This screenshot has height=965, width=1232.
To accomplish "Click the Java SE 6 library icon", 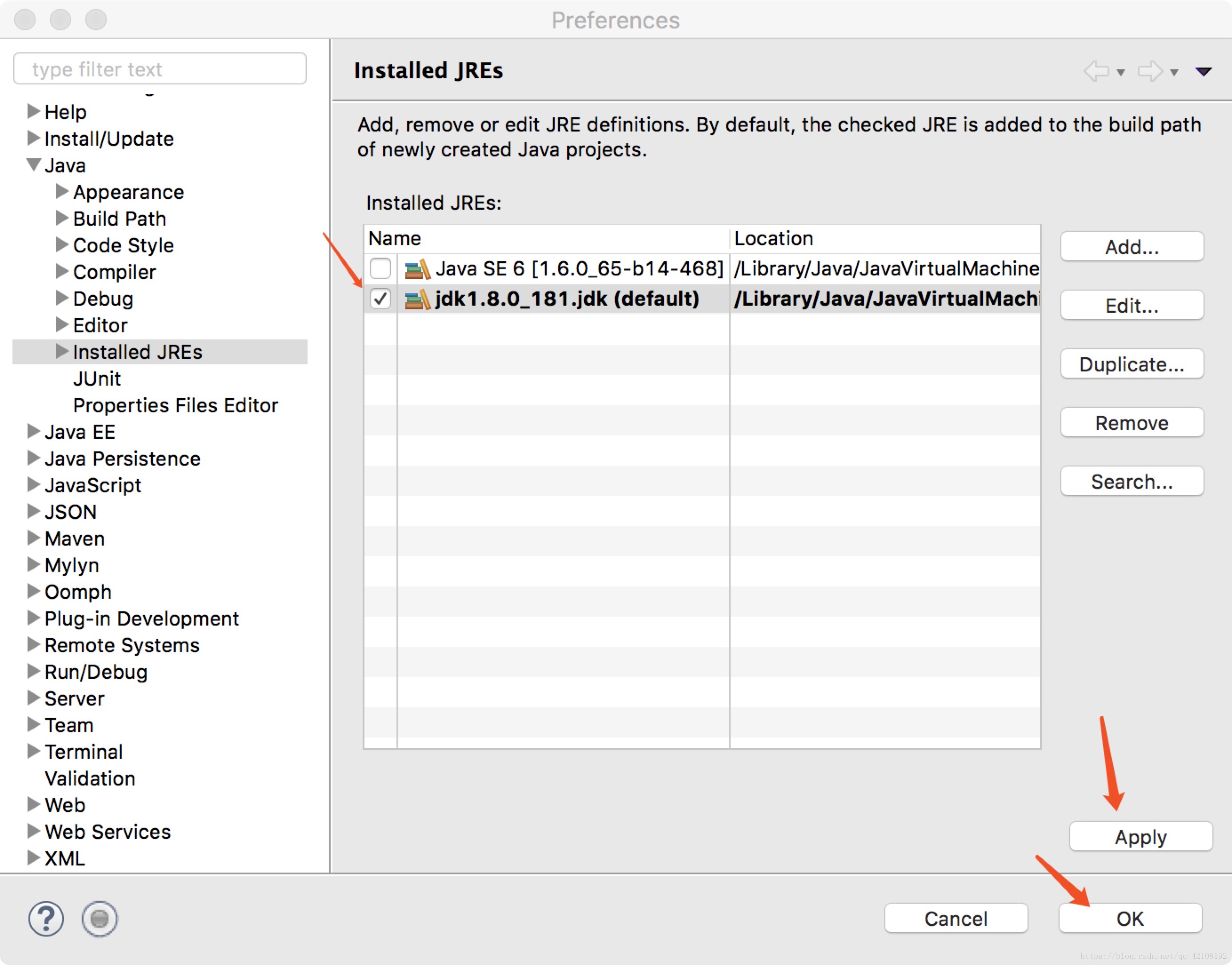I will click(x=418, y=269).
